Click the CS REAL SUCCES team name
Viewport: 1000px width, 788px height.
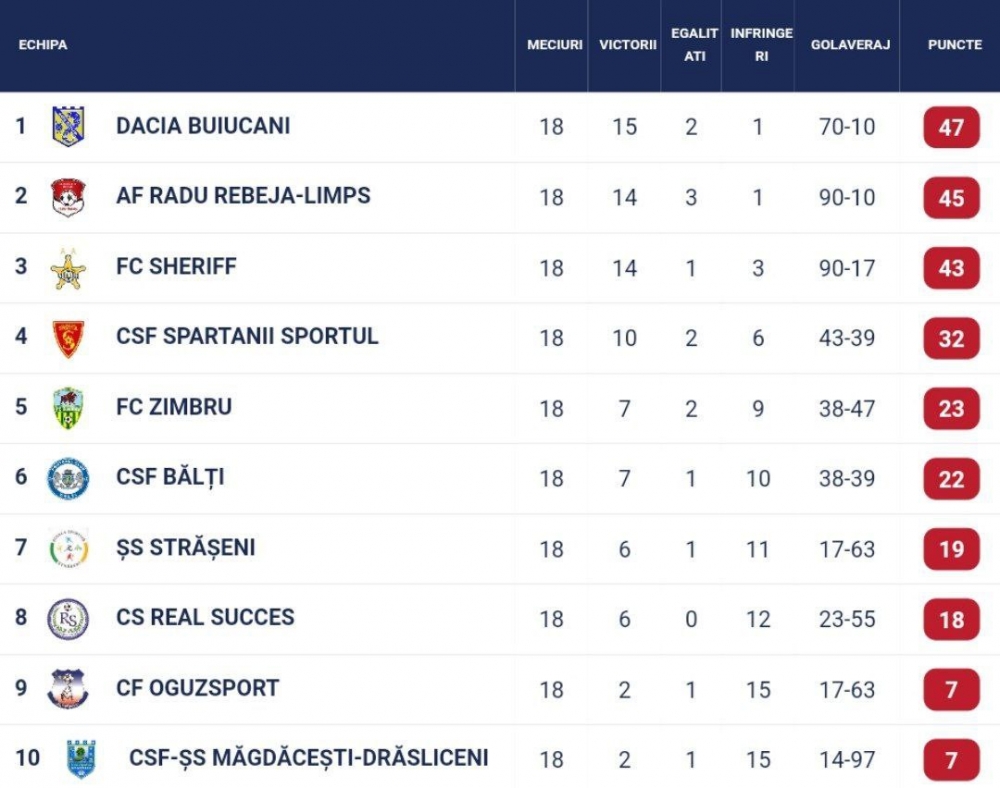pyautogui.click(x=205, y=617)
